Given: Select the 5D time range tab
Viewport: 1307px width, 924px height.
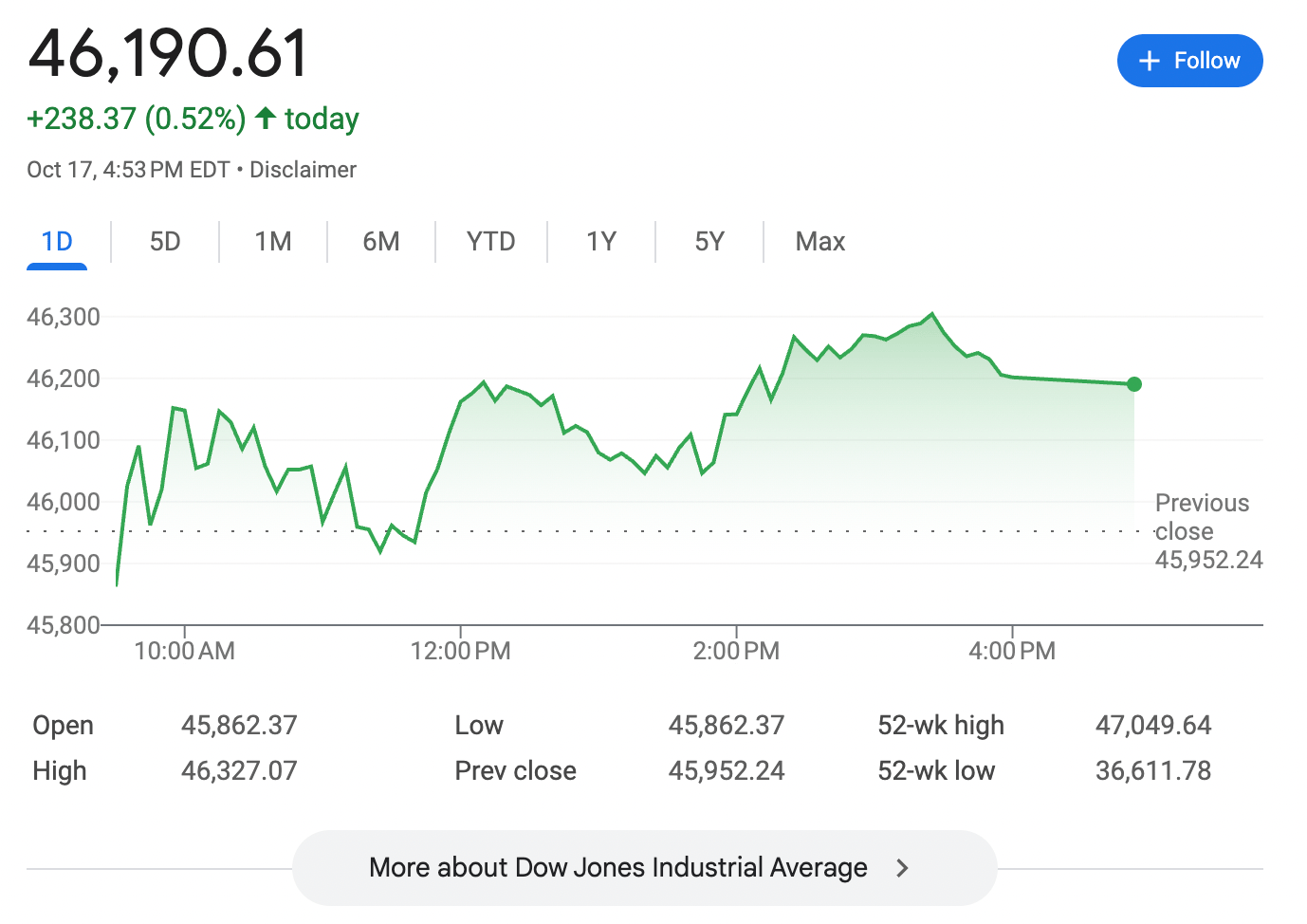Looking at the screenshot, I should pyautogui.click(x=165, y=242).
